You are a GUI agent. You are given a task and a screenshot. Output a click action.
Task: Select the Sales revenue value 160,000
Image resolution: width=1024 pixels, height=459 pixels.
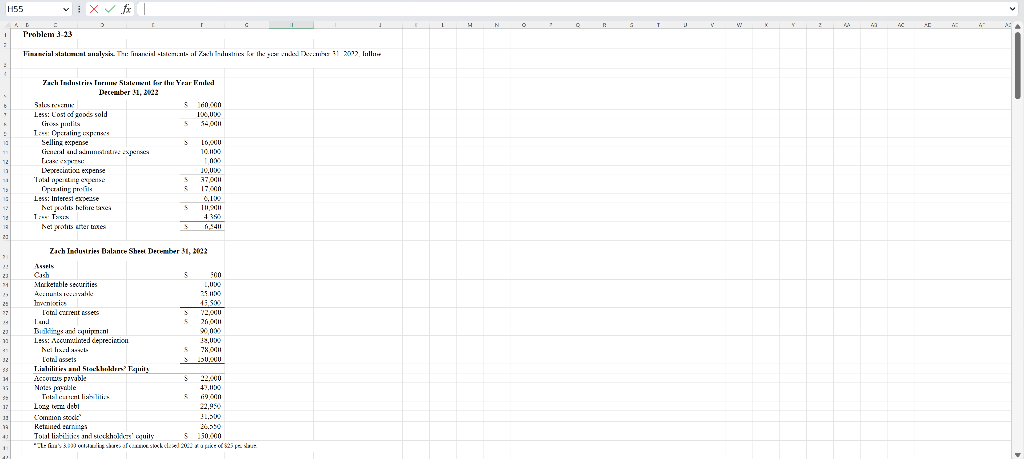(x=209, y=104)
